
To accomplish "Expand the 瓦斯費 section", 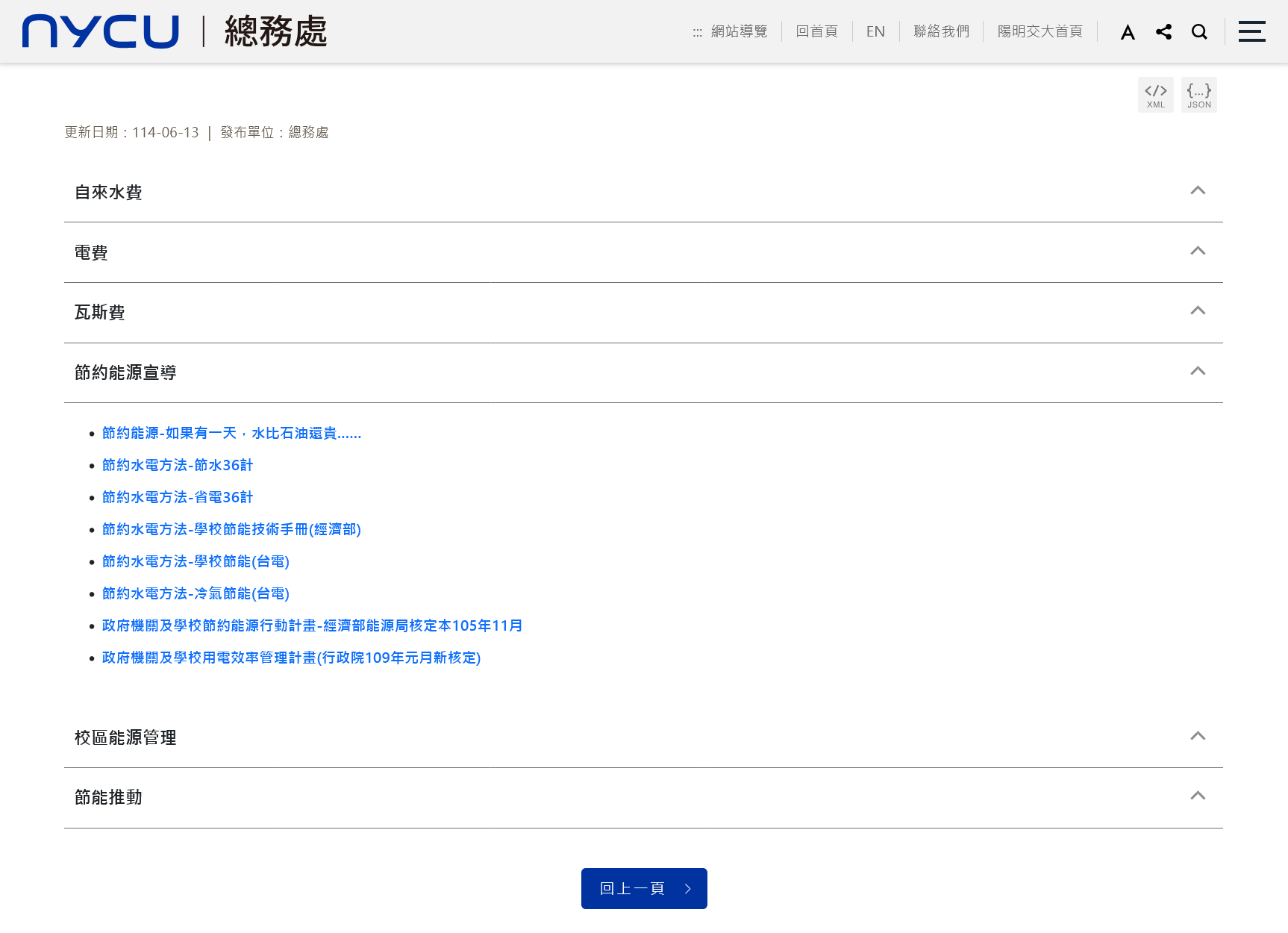I will coord(1197,311).
